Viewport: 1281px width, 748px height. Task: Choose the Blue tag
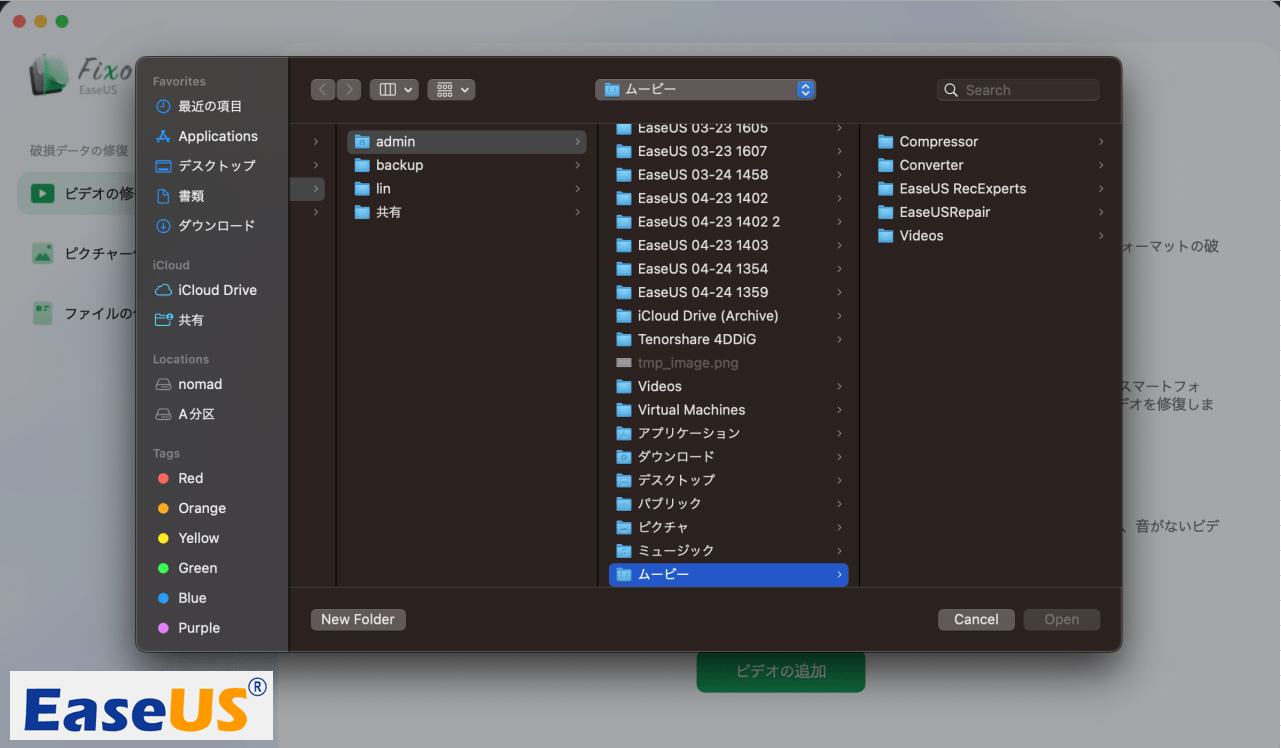point(182,598)
